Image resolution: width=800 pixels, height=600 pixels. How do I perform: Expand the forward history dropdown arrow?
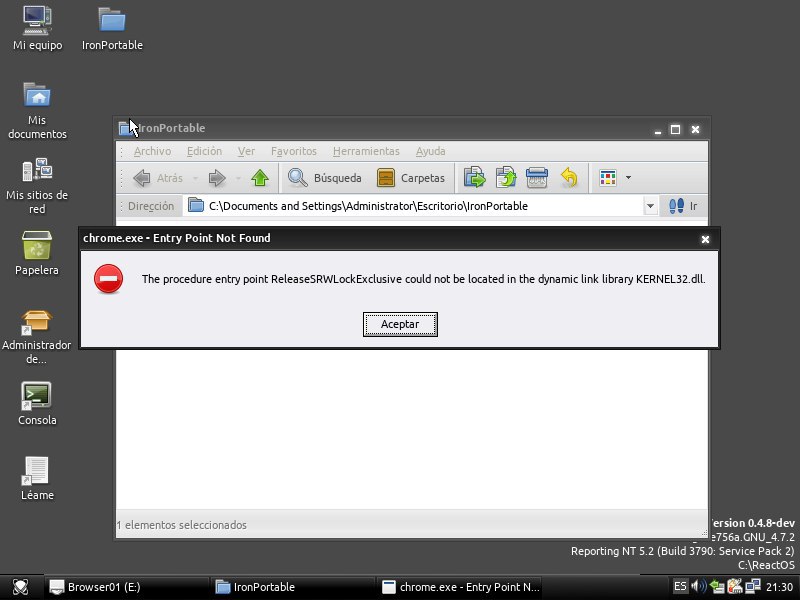(238, 179)
